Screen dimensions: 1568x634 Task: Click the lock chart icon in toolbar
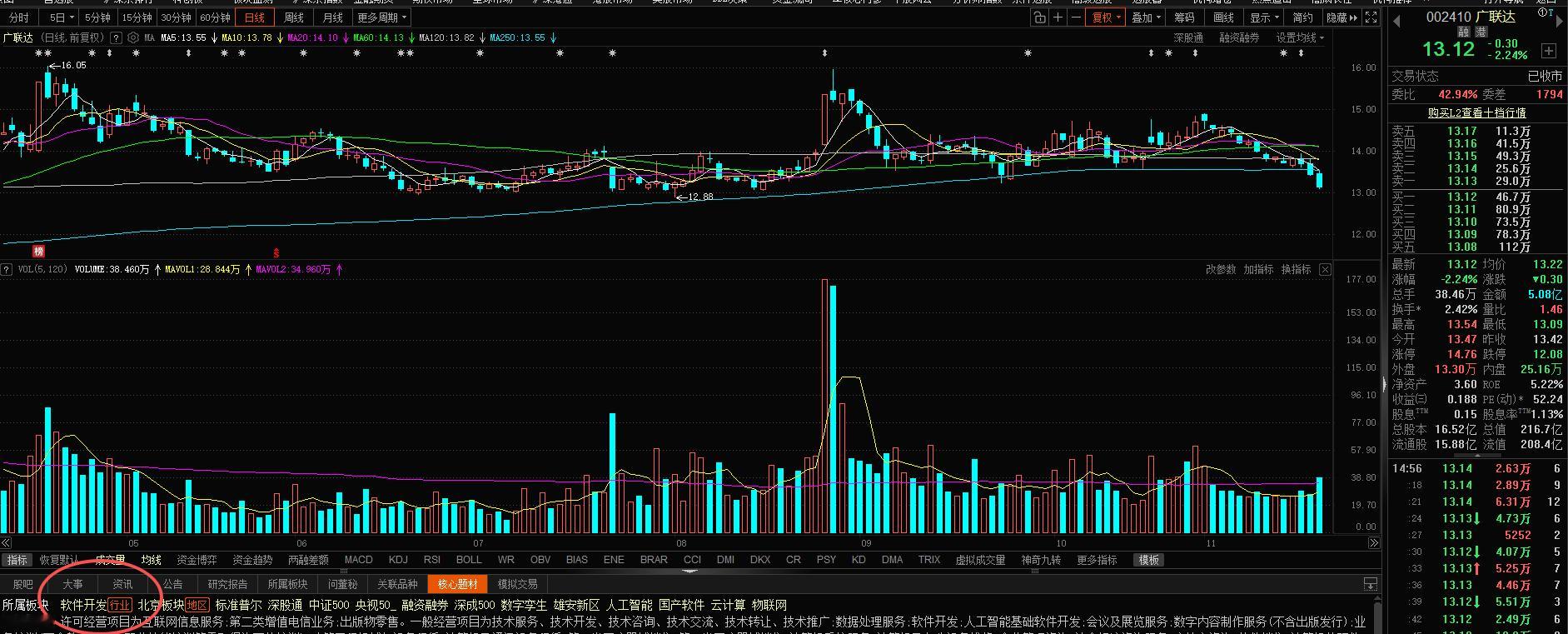[1039, 17]
